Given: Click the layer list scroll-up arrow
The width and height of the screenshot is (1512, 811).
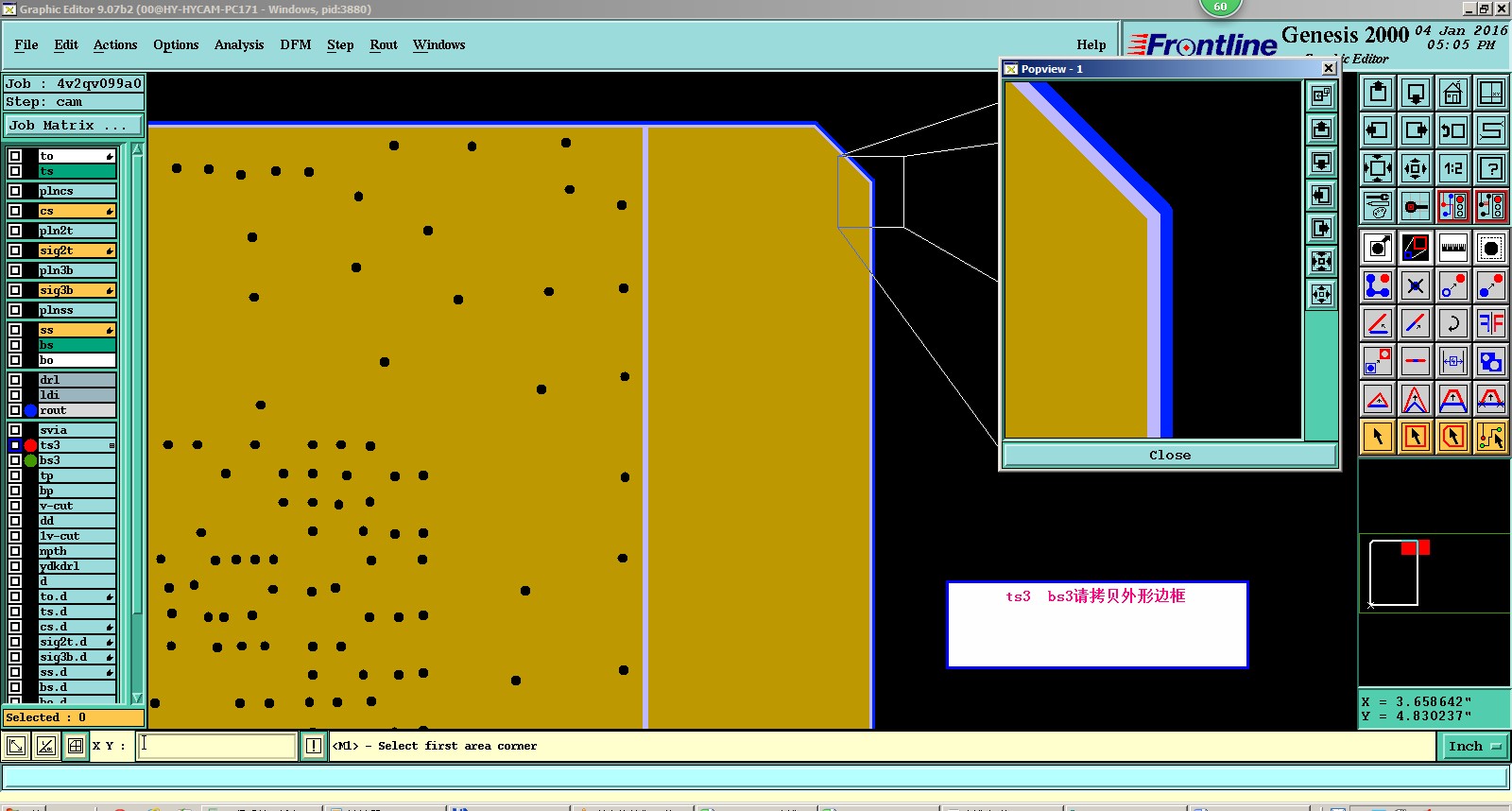Looking at the screenshot, I should [x=137, y=149].
